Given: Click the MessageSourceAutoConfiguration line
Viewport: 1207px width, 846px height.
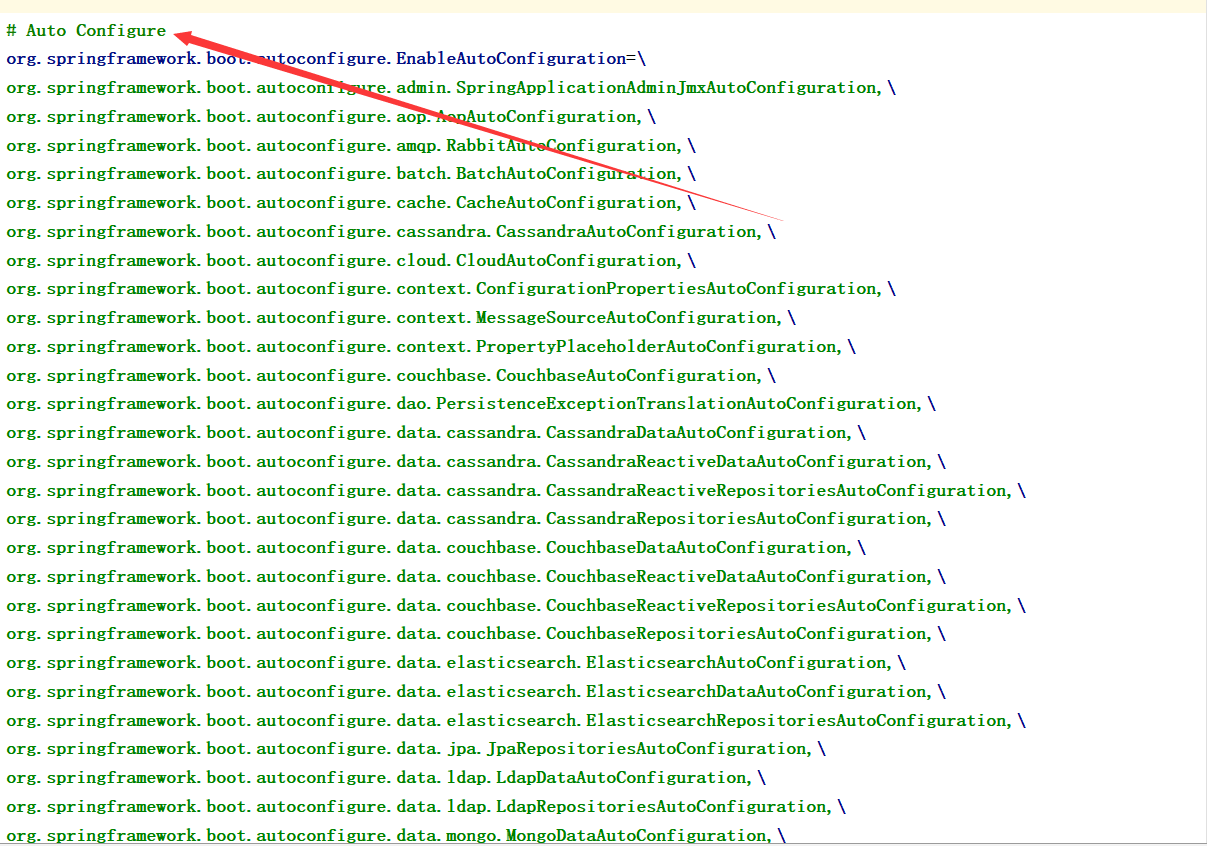Looking at the screenshot, I should 401,318.
